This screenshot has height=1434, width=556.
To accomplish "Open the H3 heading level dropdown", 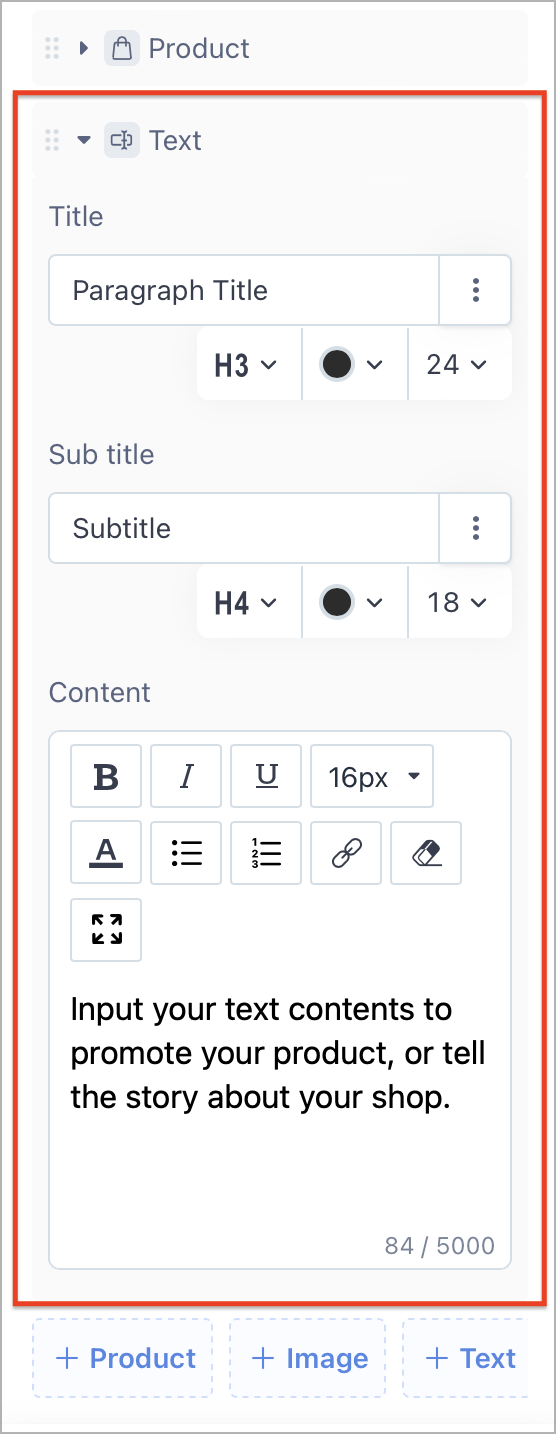I will pos(247,365).
